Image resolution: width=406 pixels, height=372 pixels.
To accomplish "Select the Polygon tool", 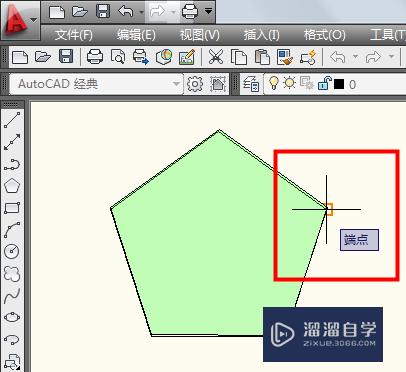I will coord(12,186).
